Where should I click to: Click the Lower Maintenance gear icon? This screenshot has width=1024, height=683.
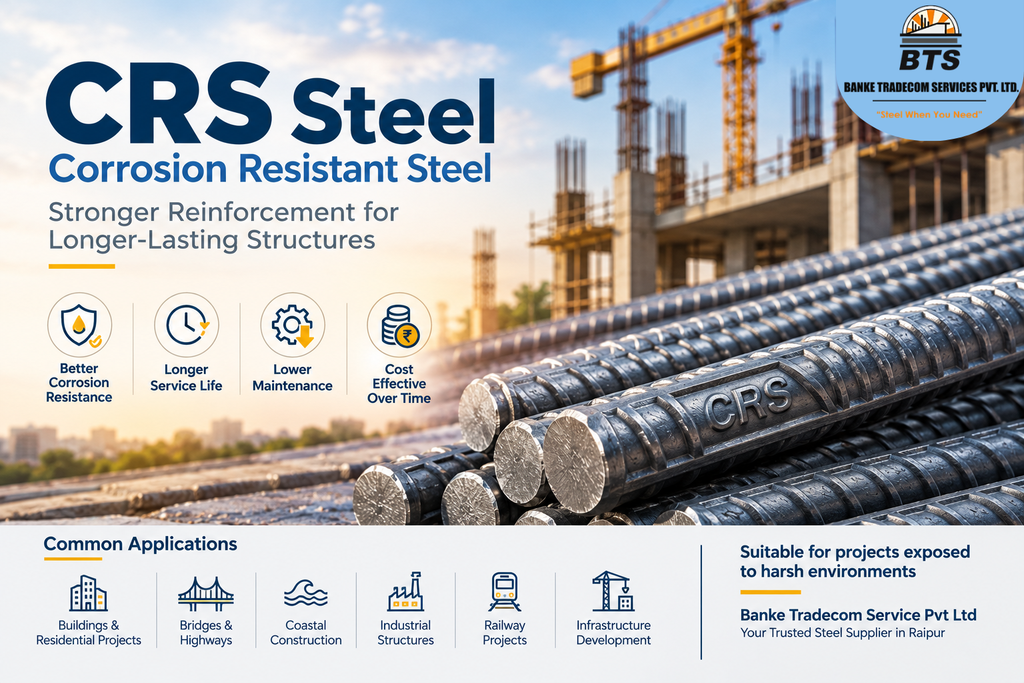coord(293,325)
